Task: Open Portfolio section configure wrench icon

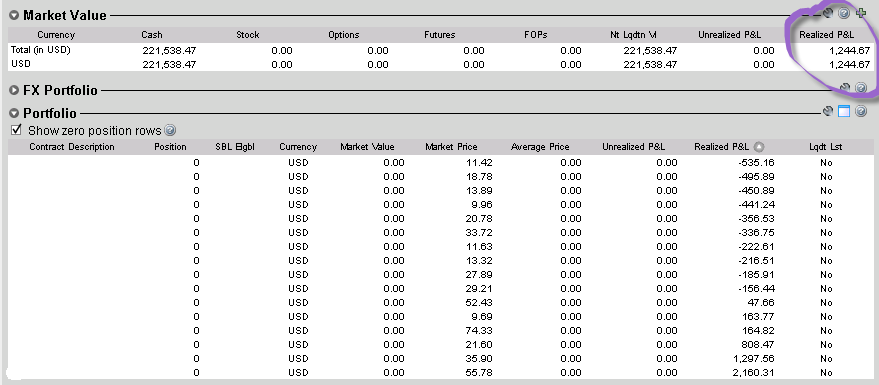Action: [828, 112]
